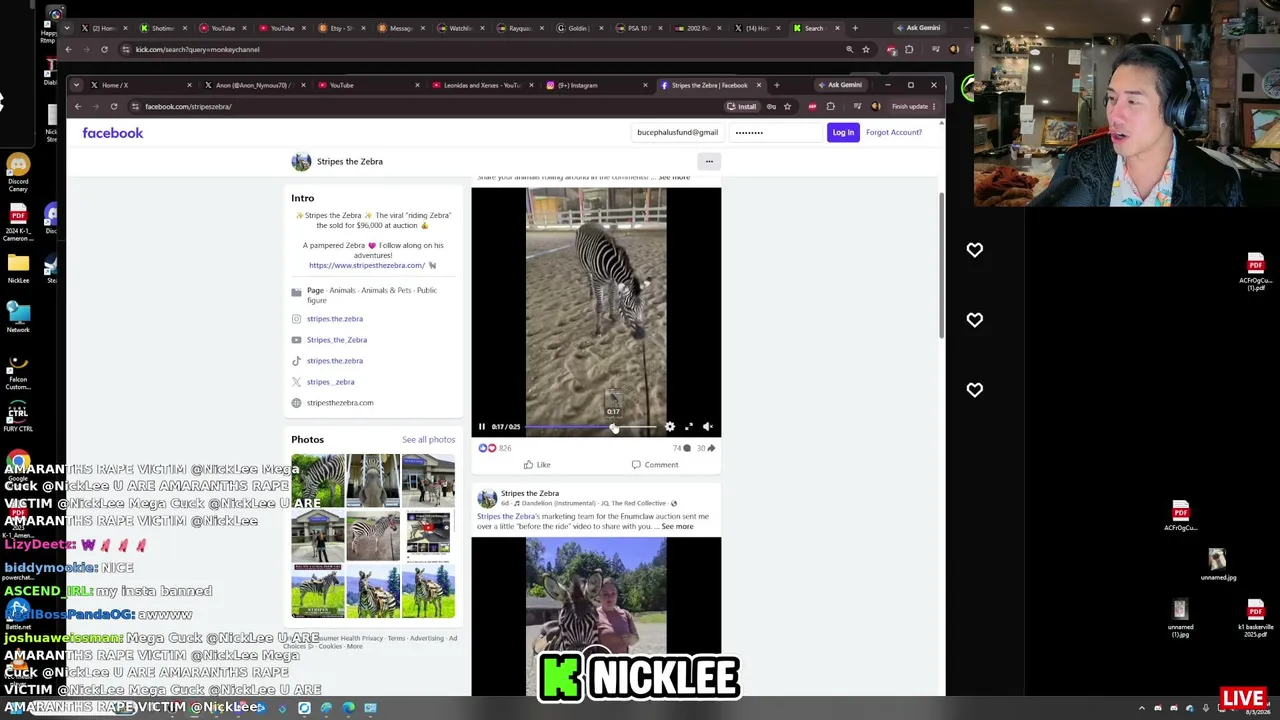Open the photo thumbnail with the red play button
Screen dimensions: 1280x720
click(x=428, y=535)
